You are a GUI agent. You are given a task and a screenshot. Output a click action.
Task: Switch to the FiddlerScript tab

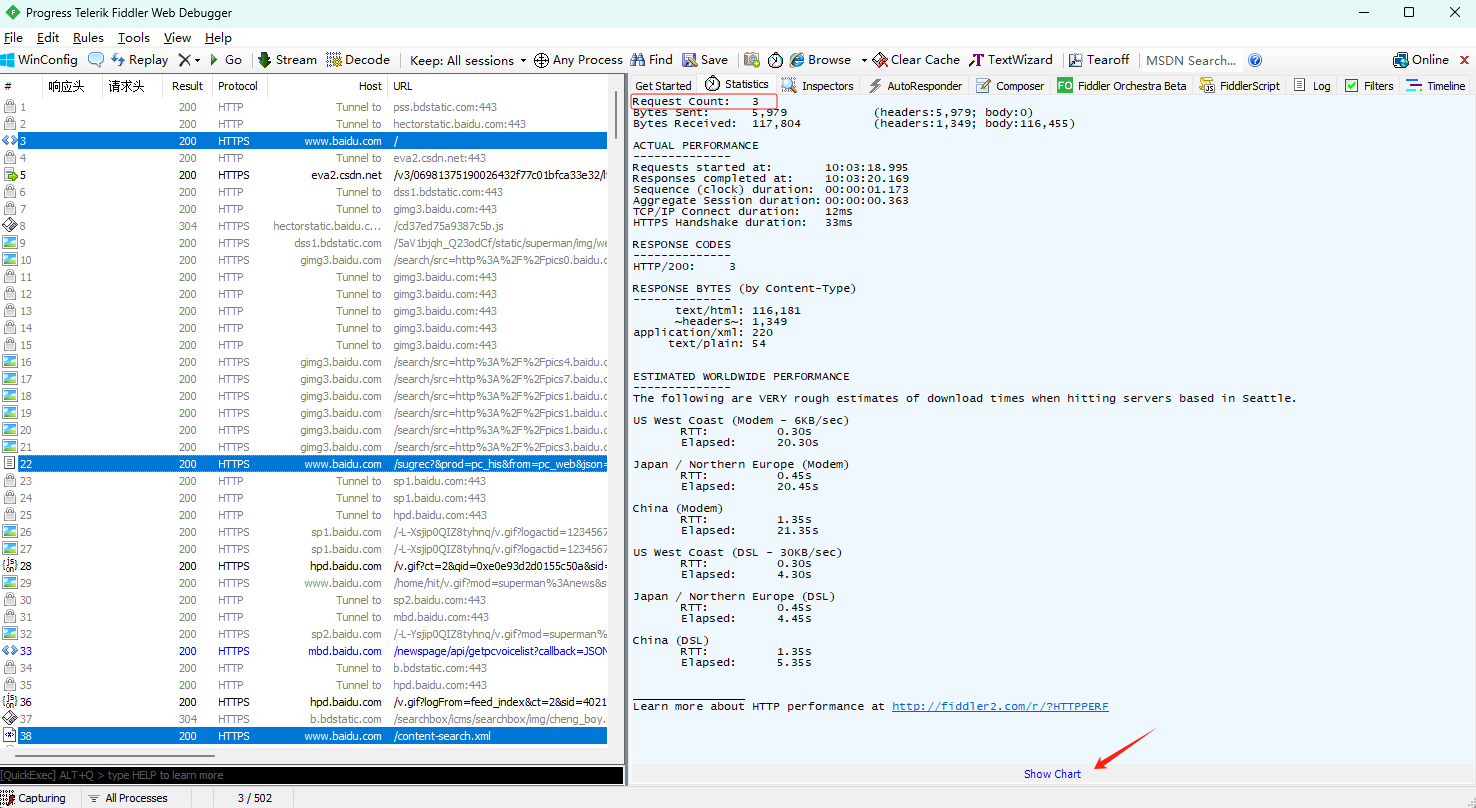[1240, 86]
